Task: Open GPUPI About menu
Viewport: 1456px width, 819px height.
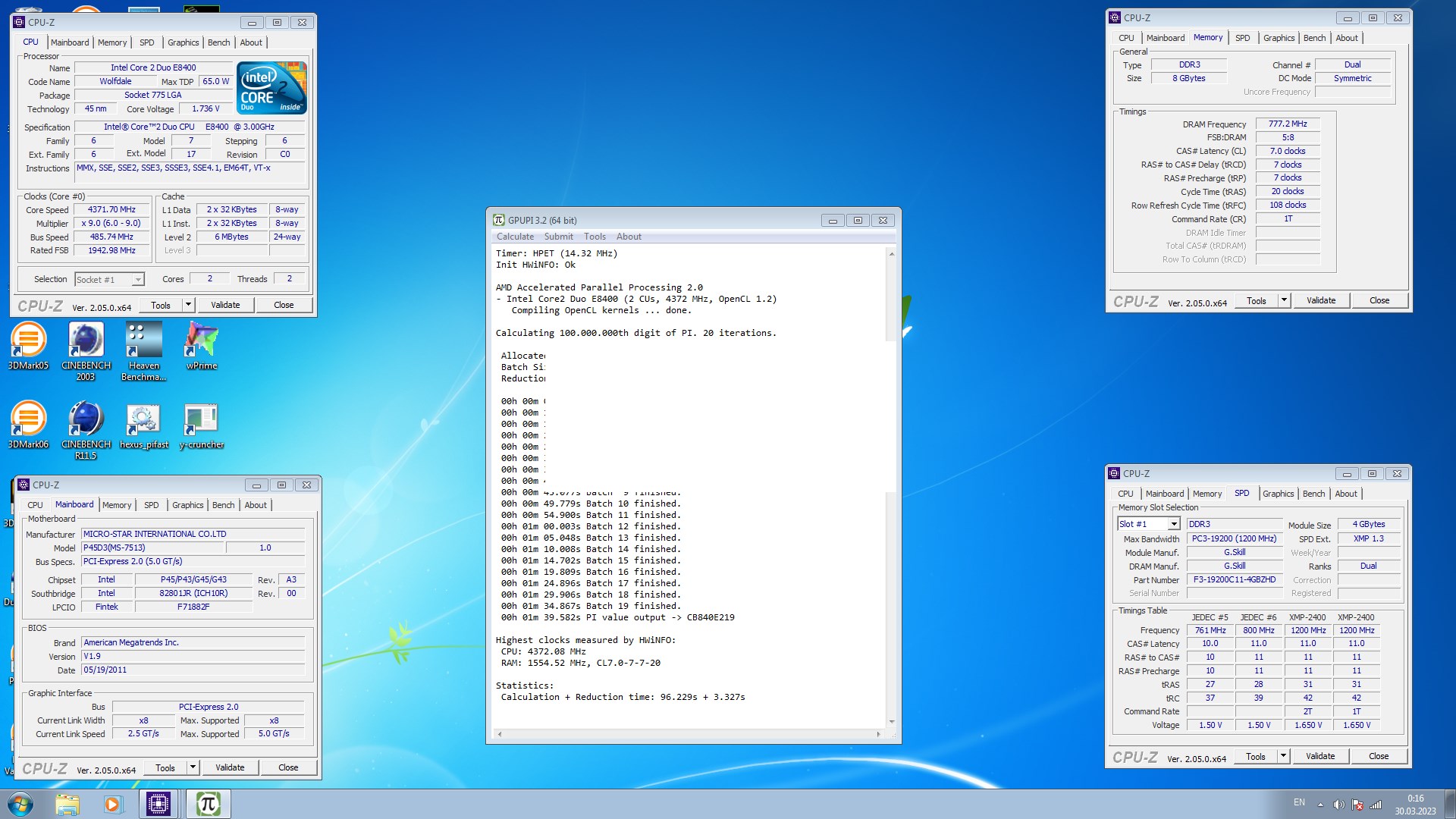Action: [629, 237]
